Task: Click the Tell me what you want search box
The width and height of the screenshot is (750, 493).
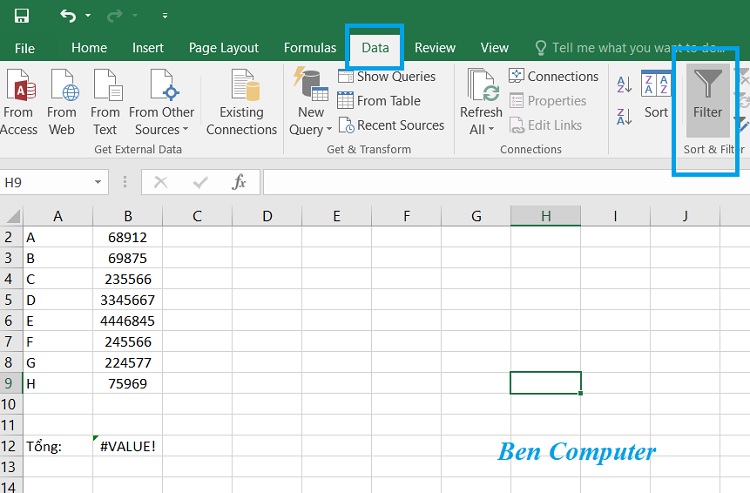Action: tap(629, 48)
